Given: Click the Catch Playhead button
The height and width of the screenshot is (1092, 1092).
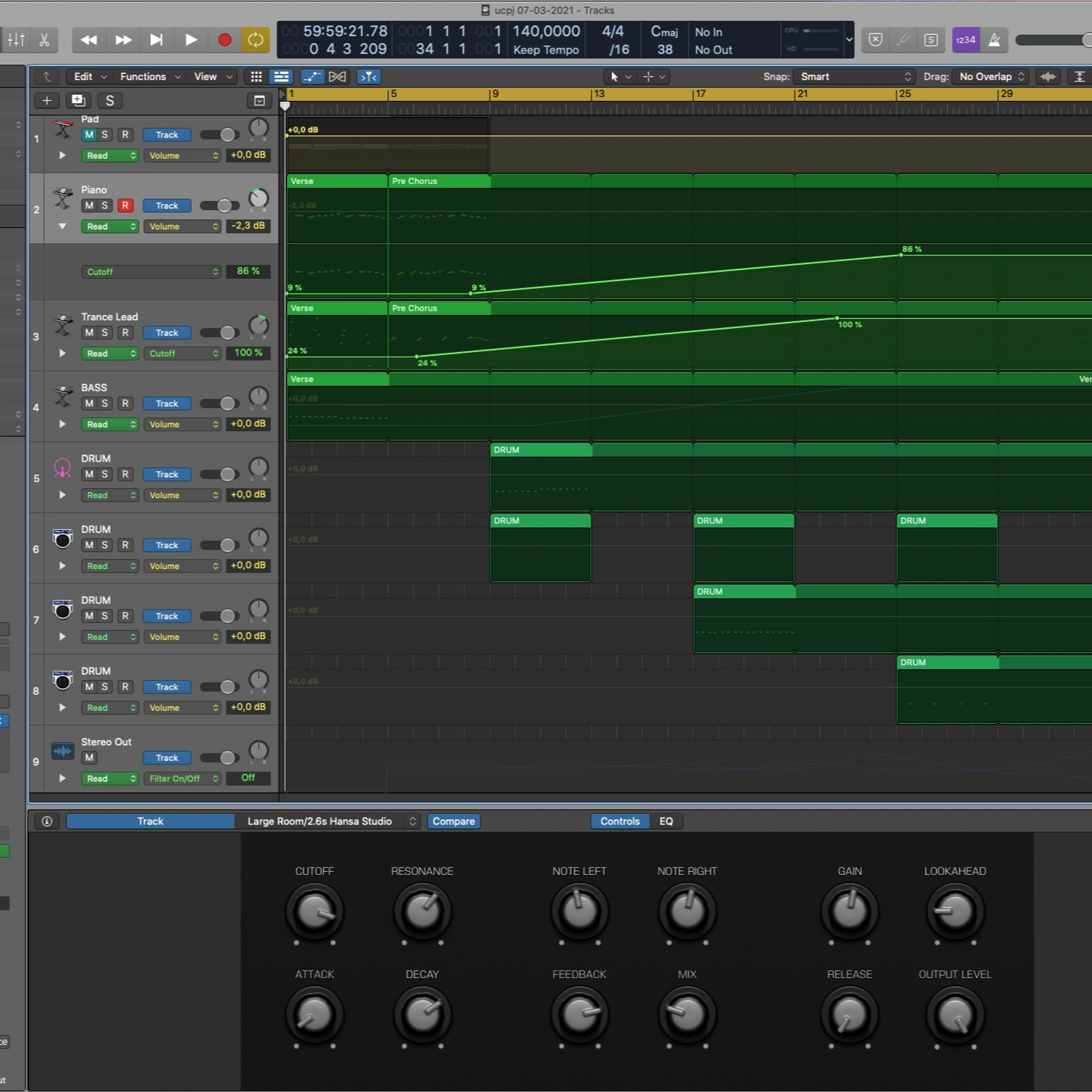Looking at the screenshot, I should 368,77.
